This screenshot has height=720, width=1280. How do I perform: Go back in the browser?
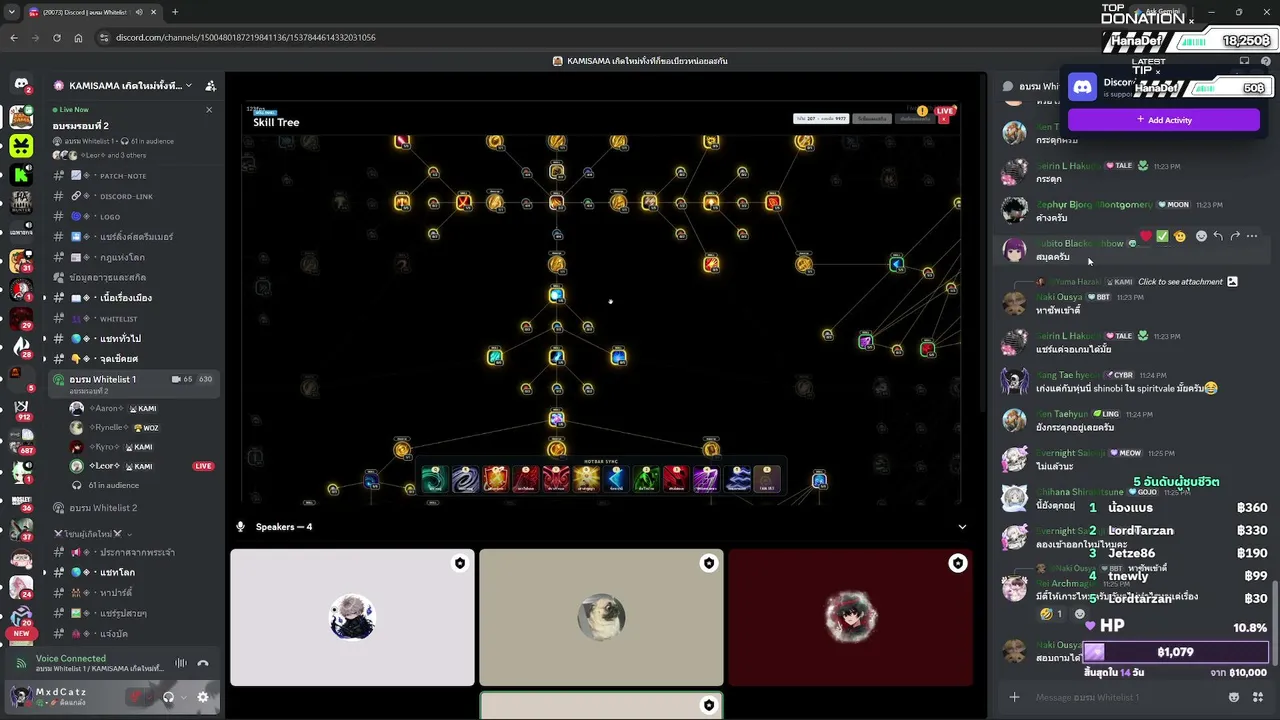(x=14, y=38)
